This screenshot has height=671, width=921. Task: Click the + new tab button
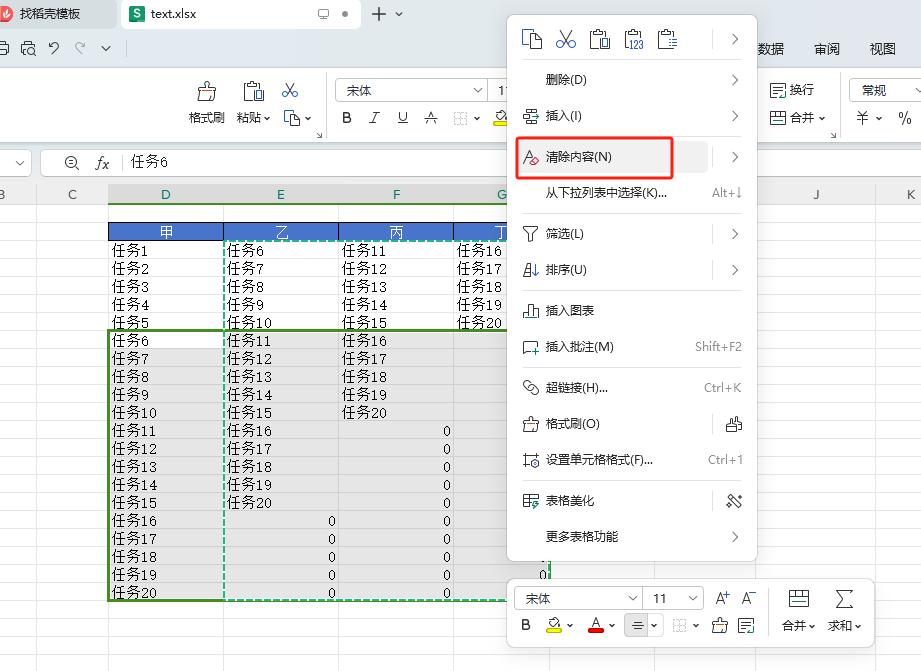379,14
